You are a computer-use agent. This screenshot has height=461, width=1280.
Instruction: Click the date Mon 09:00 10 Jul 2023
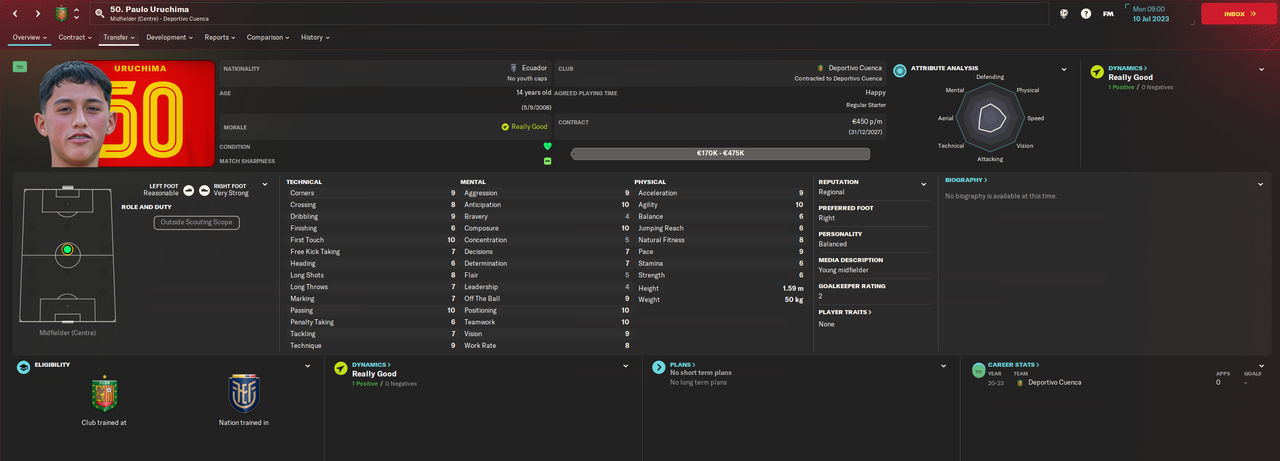pyautogui.click(x=1149, y=14)
